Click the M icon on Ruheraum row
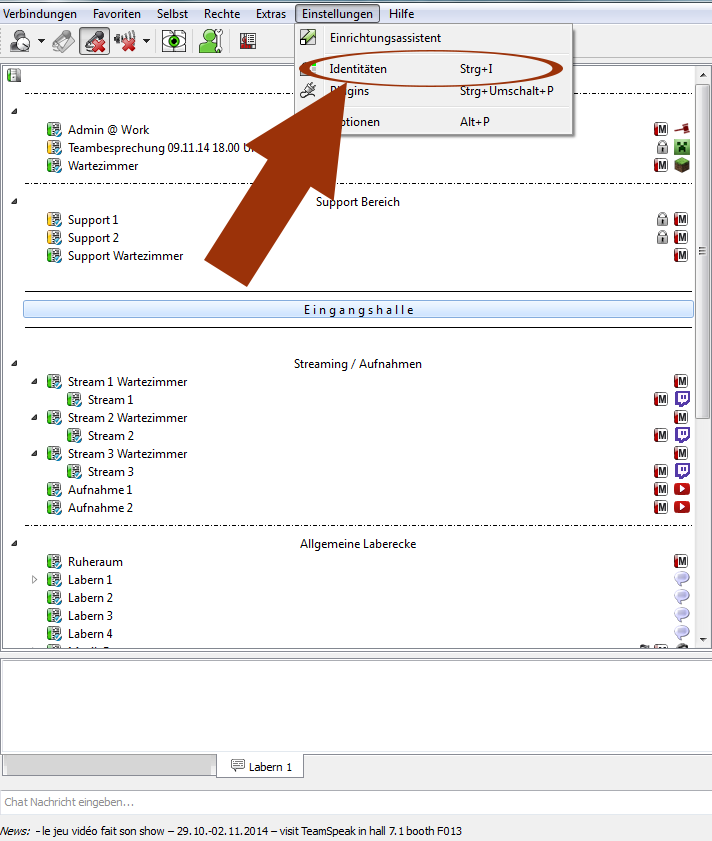Screen dimensions: 712x841 (681, 561)
